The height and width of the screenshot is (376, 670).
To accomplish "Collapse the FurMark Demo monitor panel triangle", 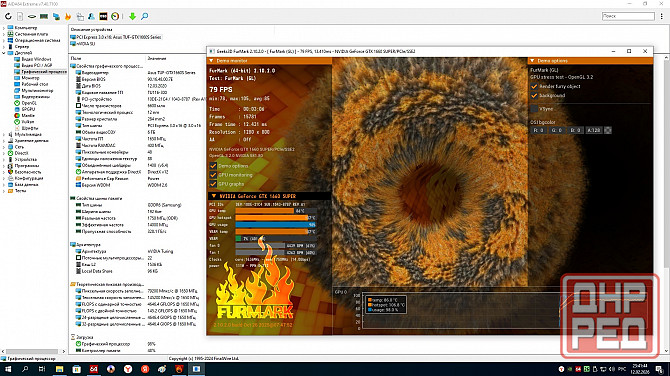I will pos(211,61).
